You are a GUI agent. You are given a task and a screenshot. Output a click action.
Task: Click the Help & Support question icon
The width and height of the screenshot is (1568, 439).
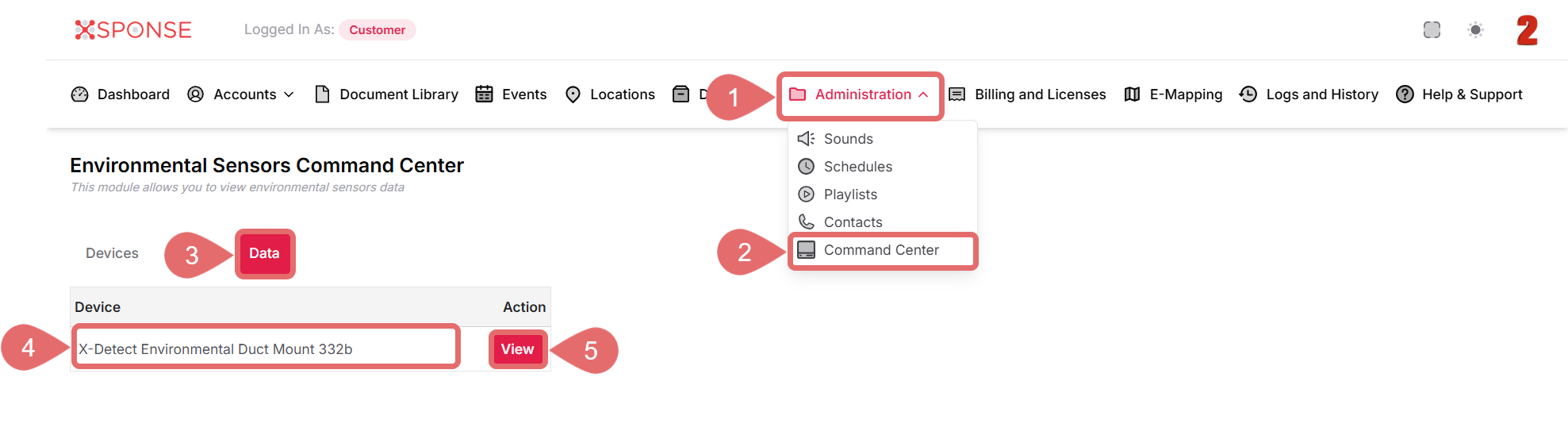coord(1405,94)
